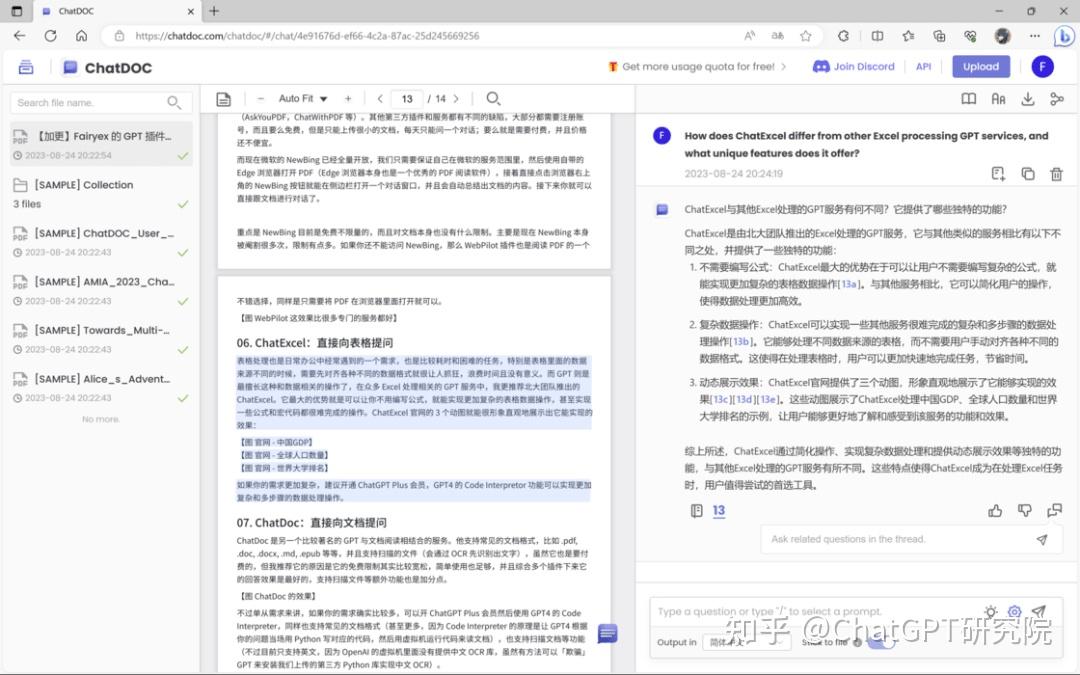Jump to source page 13 link

point(718,510)
